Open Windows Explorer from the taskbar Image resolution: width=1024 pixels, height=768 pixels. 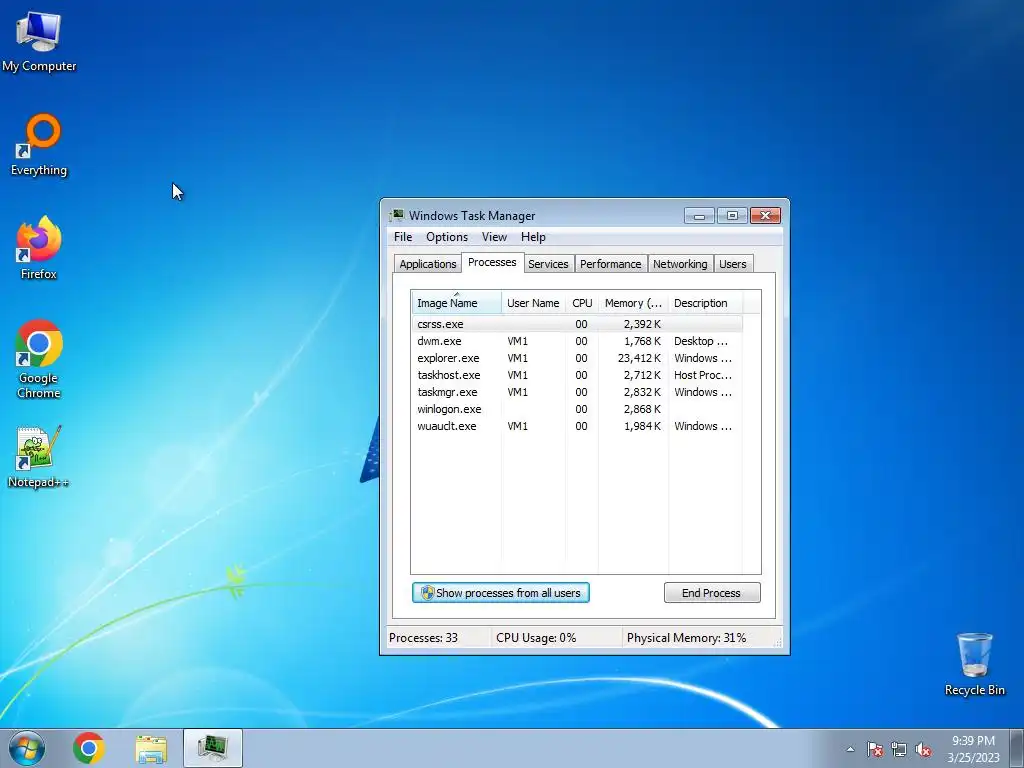151,749
